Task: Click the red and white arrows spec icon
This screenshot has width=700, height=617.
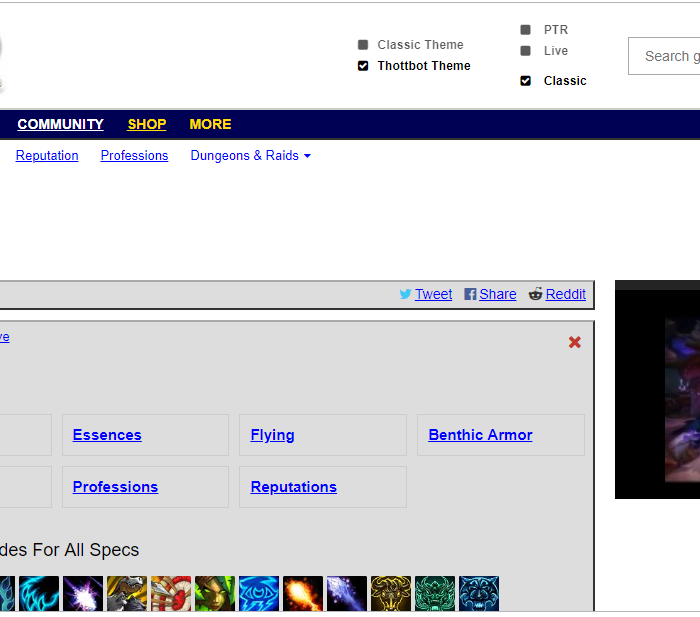Action: [170, 594]
